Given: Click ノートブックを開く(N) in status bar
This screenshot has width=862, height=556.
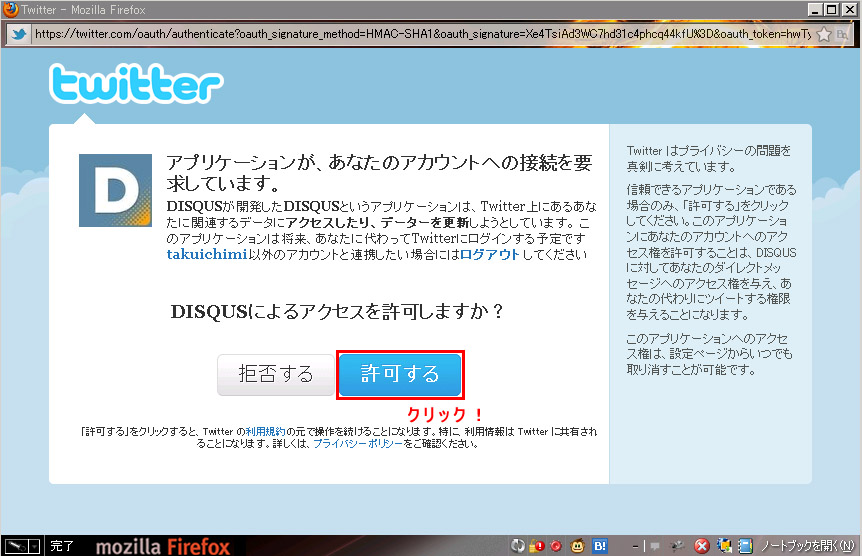Looking at the screenshot, I should tap(808, 546).
